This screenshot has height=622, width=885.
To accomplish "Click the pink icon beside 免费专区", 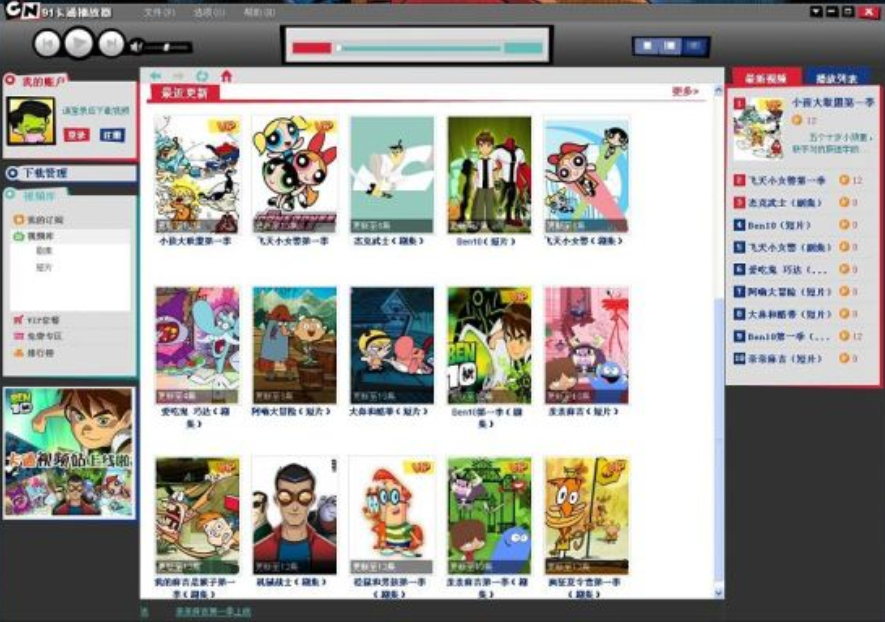I will [19, 336].
